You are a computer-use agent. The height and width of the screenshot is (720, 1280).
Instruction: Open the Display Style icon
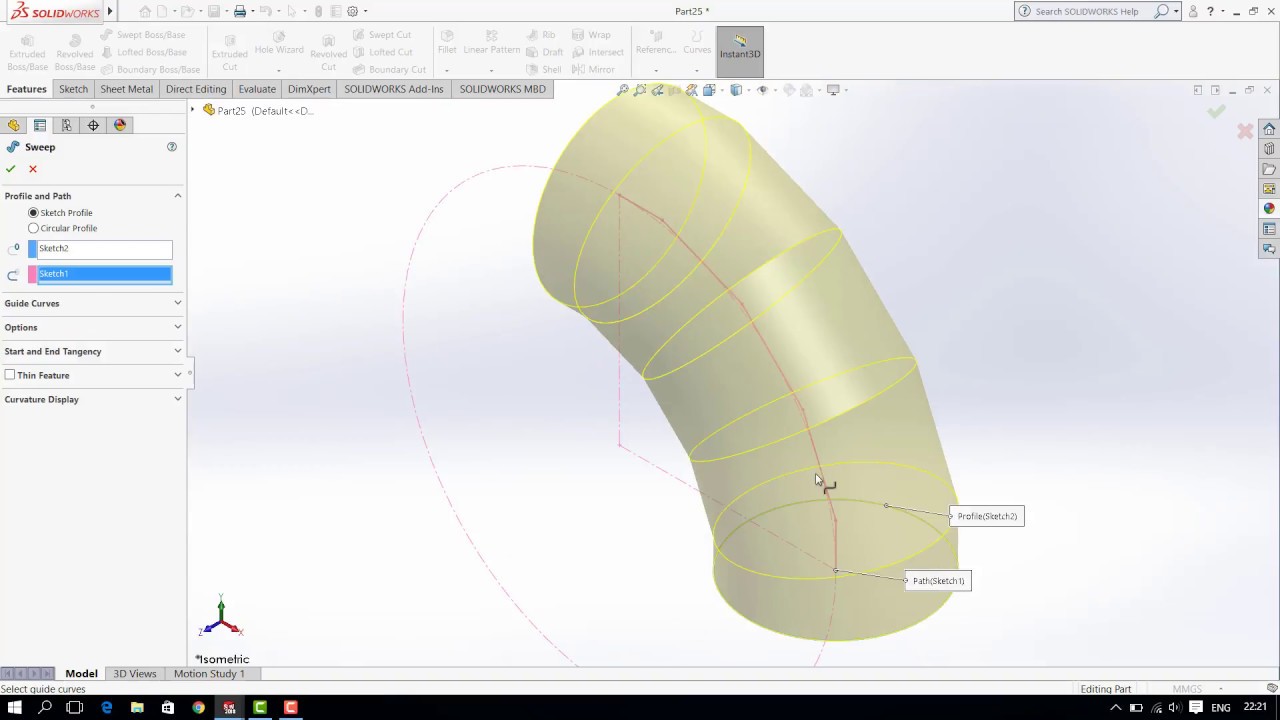coord(736,90)
